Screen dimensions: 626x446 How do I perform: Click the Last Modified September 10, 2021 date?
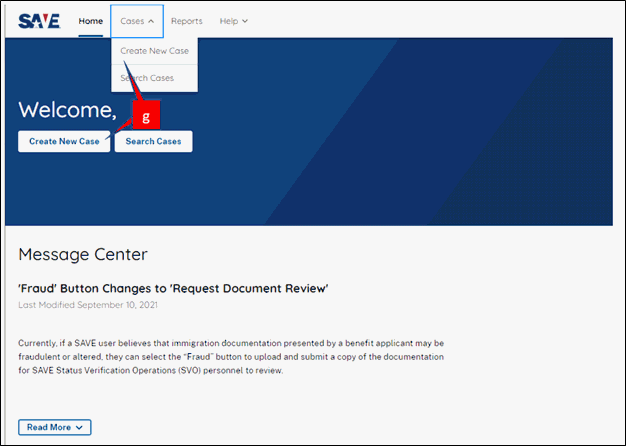click(88, 305)
